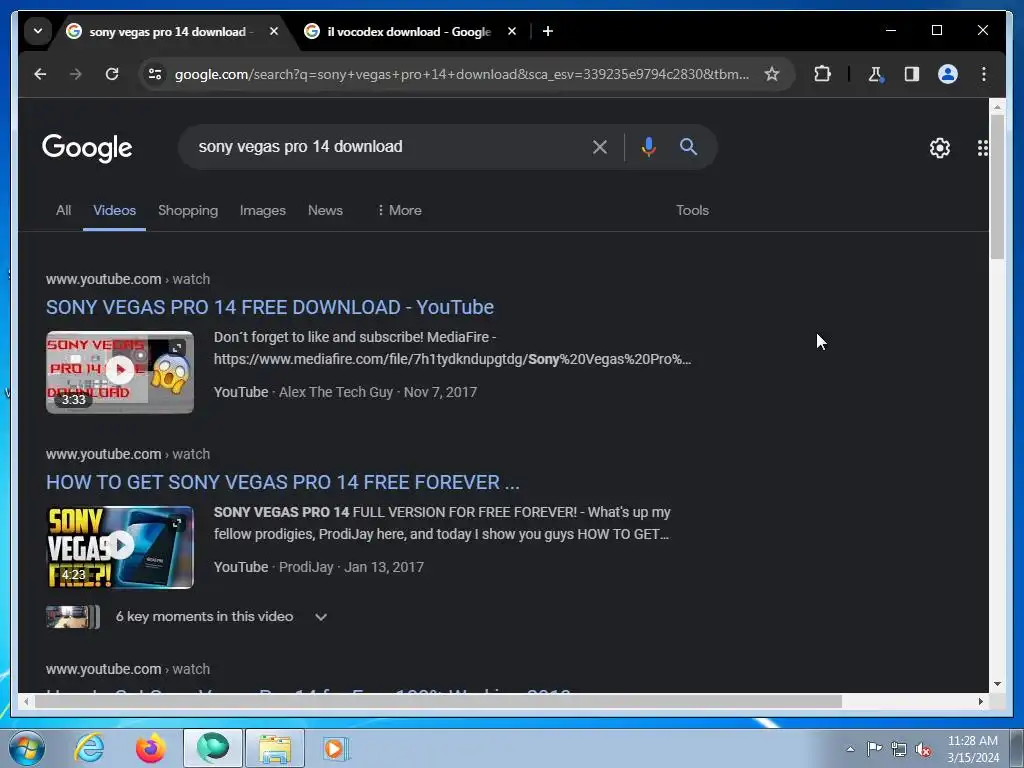The width and height of the screenshot is (1024, 768).
Task: Click the Alex The Tech Guy channel text
Action: (336, 392)
